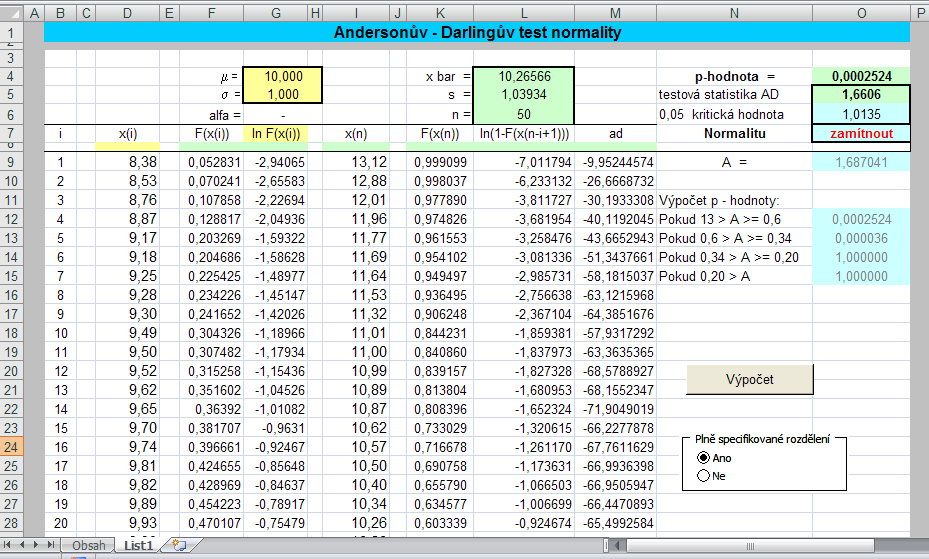
Task: Click ad value -9,95244574
Action: pos(616,162)
